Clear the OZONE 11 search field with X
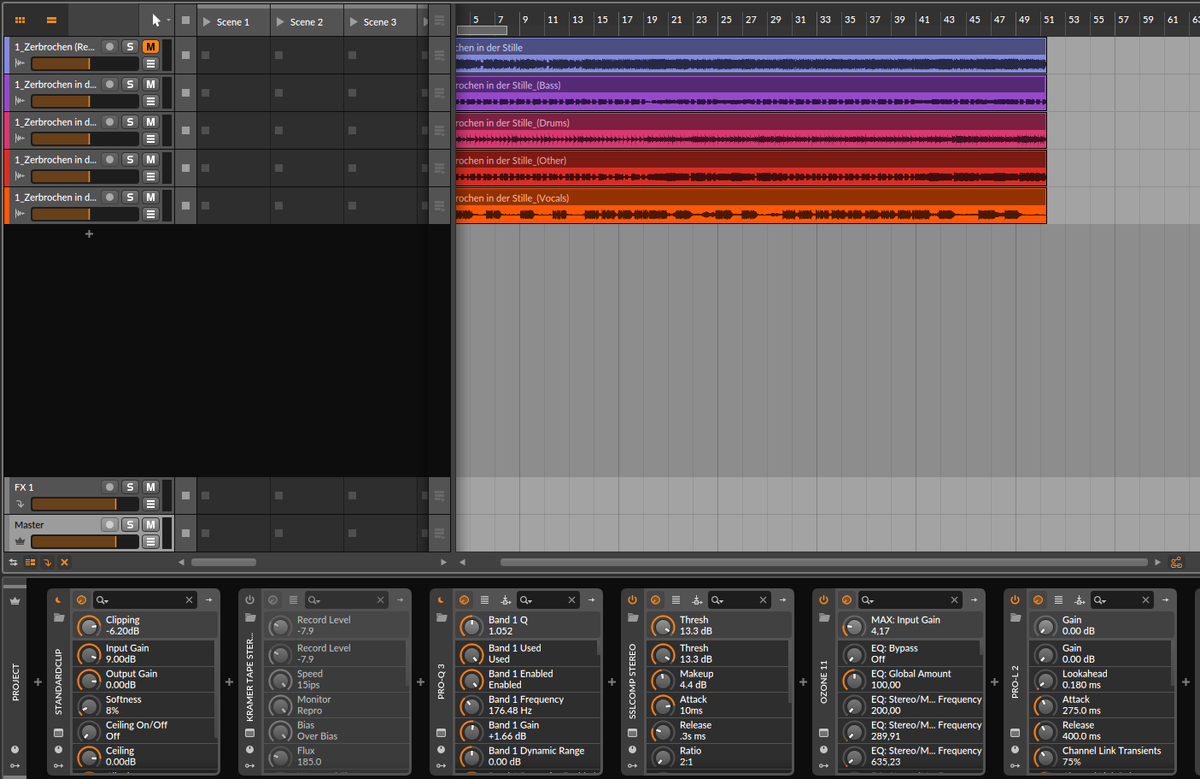 tap(954, 600)
